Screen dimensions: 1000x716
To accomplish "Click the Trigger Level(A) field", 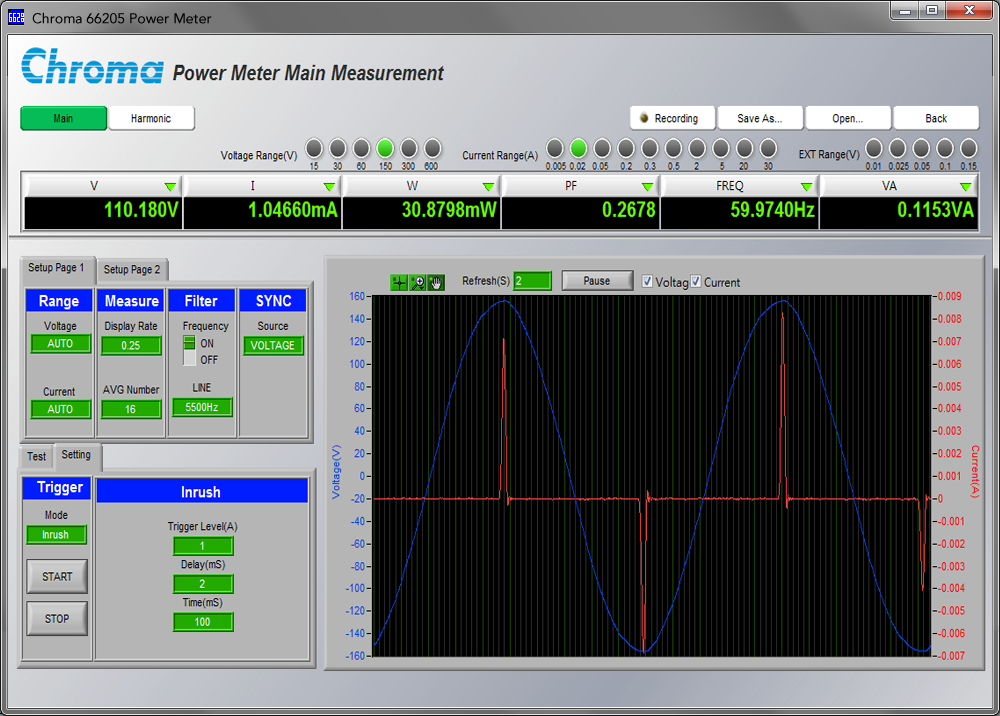I will pyautogui.click(x=203, y=546).
